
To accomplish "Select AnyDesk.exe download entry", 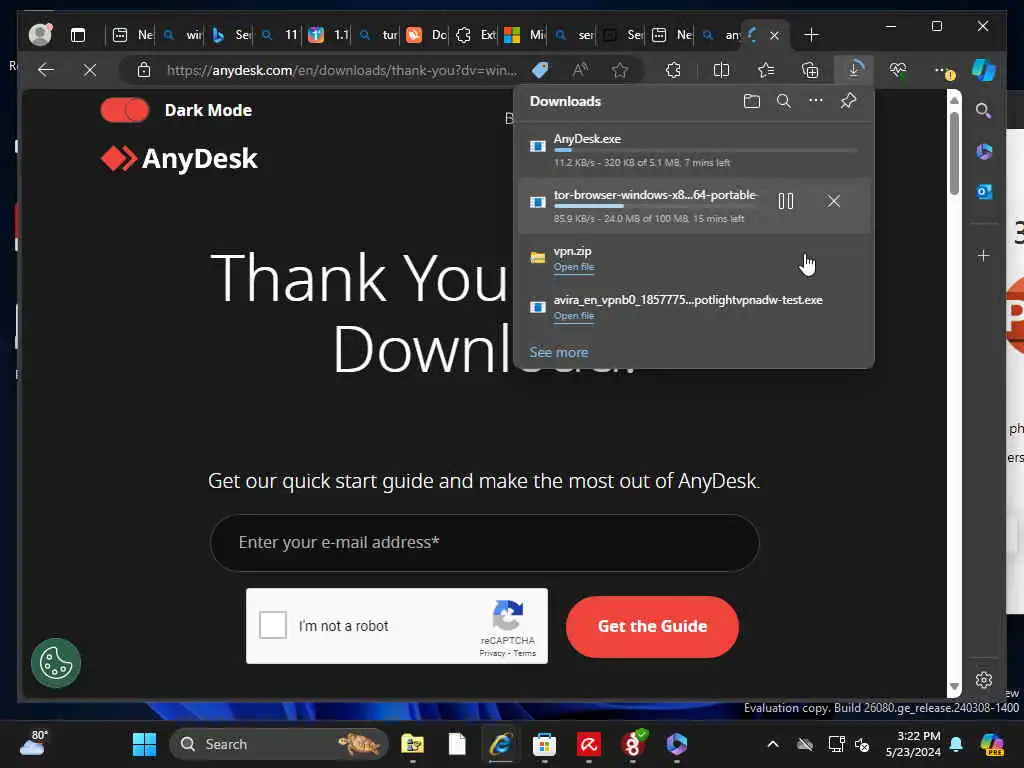I will pos(694,150).
